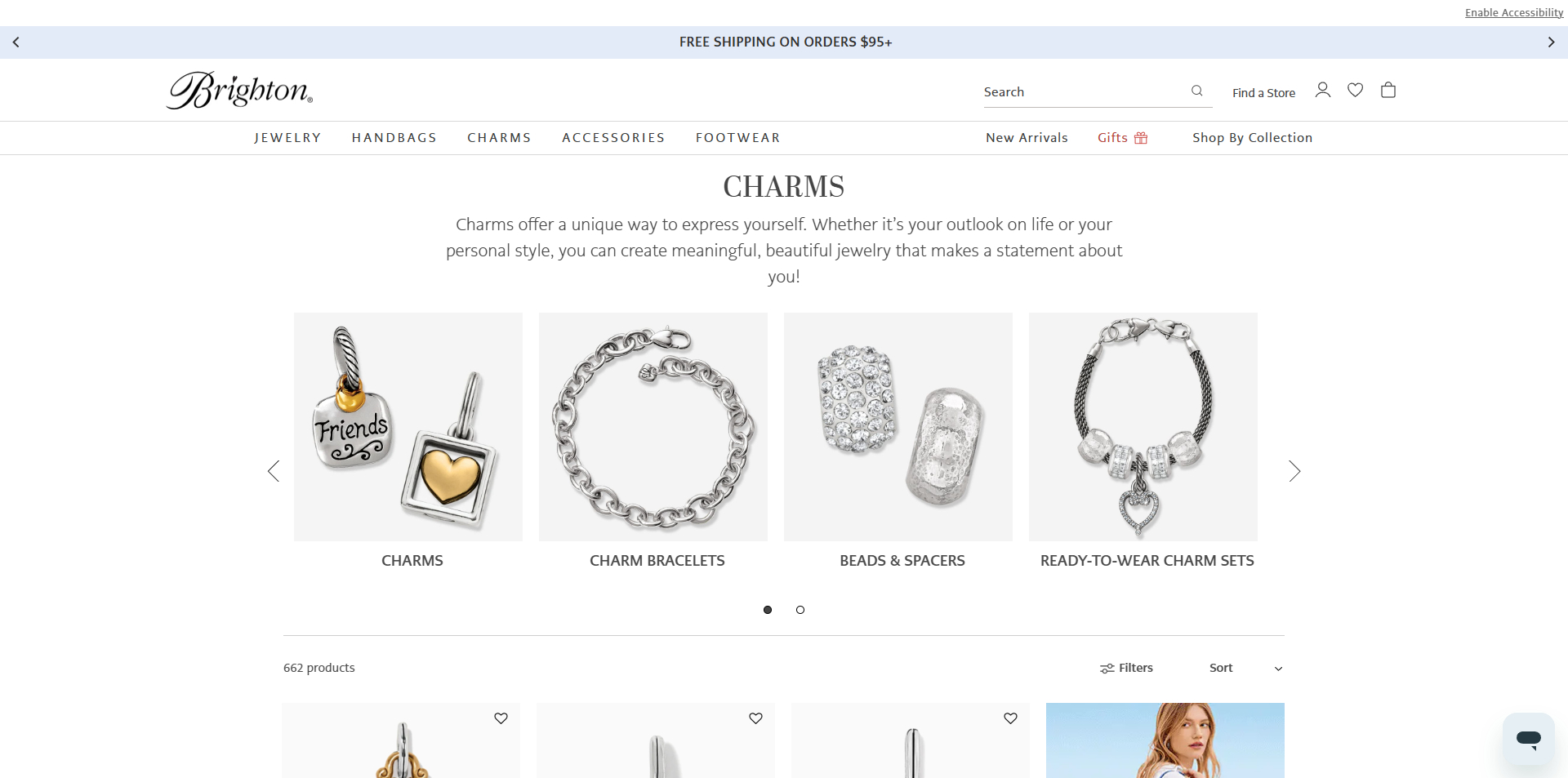
Task: Open the Filters panel
Action: 1126,668
